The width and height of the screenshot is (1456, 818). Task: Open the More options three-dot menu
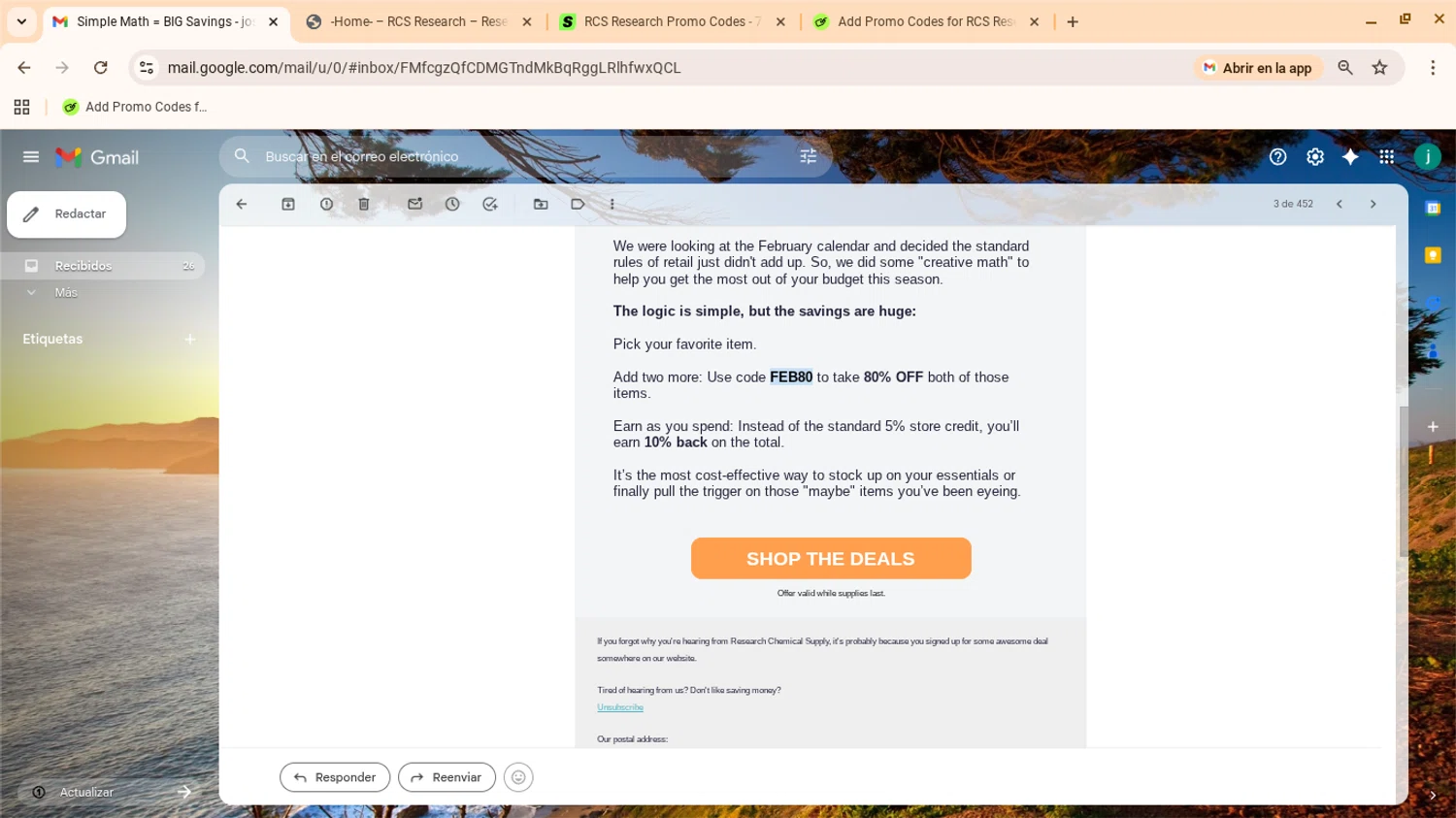(x=612, y=204)
